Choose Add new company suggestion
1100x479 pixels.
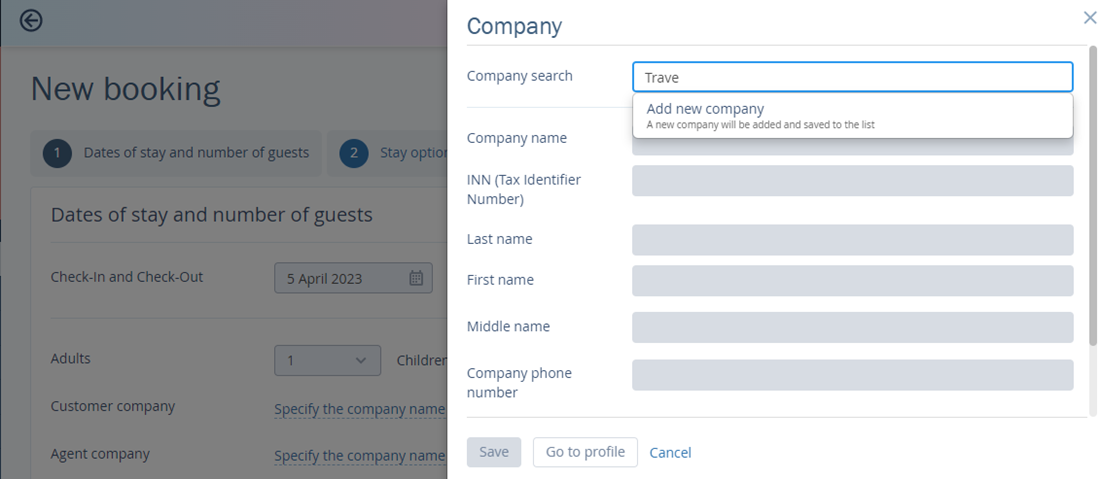pos(852,116)
